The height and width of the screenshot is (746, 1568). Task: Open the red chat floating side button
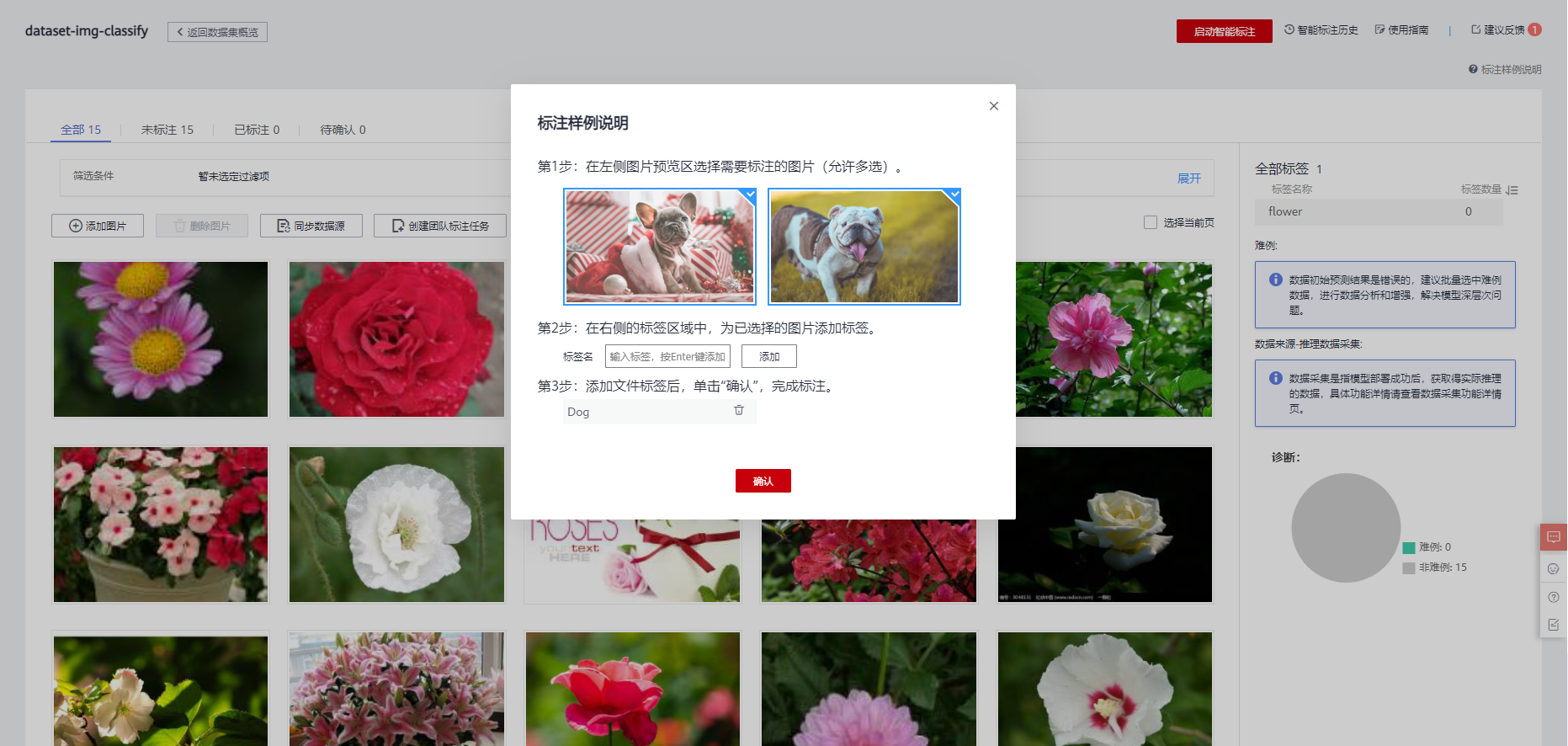(x=1554, y=537)
